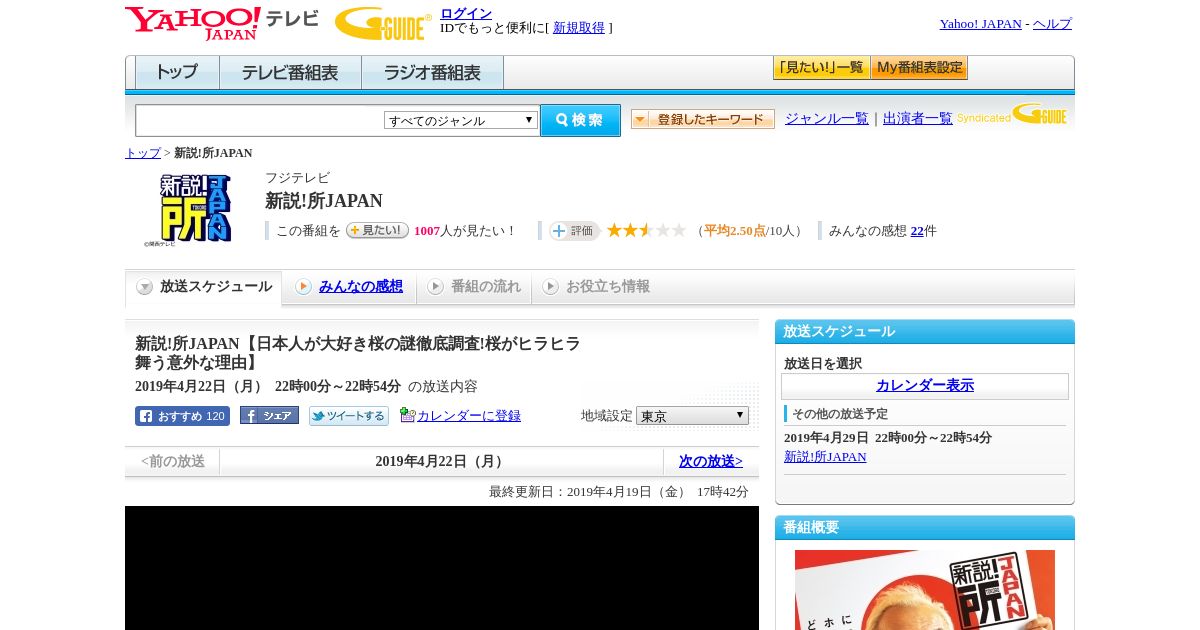The height and width of the screenshot is (630, 1200).
Task: Click the calendar icon beside カレンダーに登録
Action: pyautogui.click(x=407, y=415)
